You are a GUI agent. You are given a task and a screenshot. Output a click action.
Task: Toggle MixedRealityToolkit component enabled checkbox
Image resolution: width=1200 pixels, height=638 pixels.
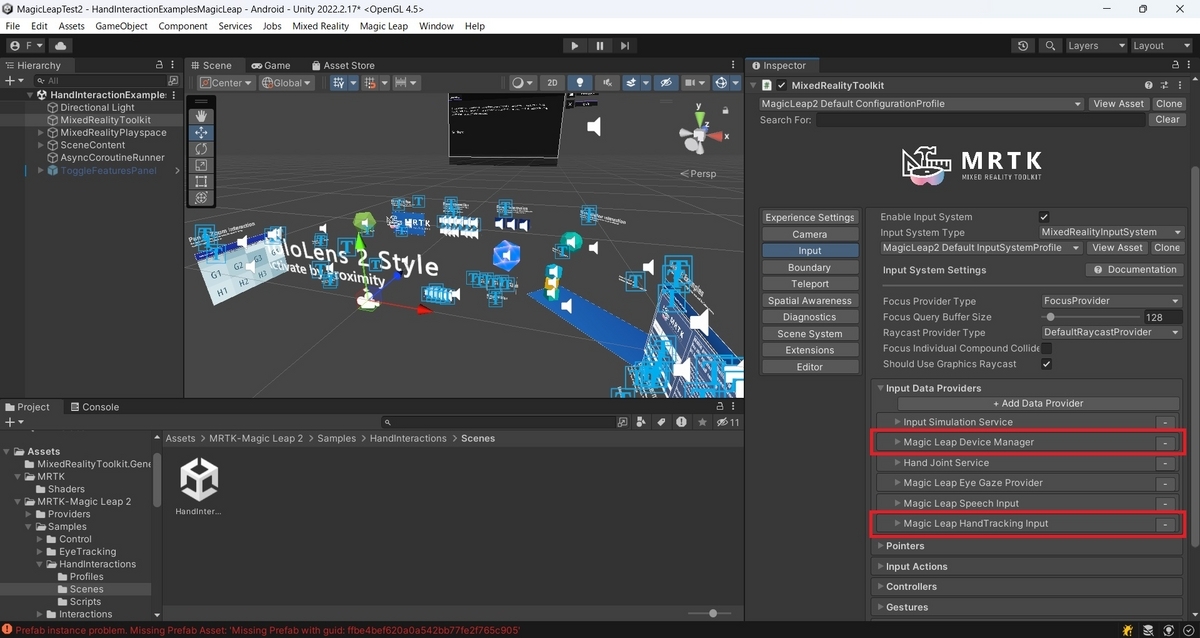pyautogui.click(x=782, y=86)
